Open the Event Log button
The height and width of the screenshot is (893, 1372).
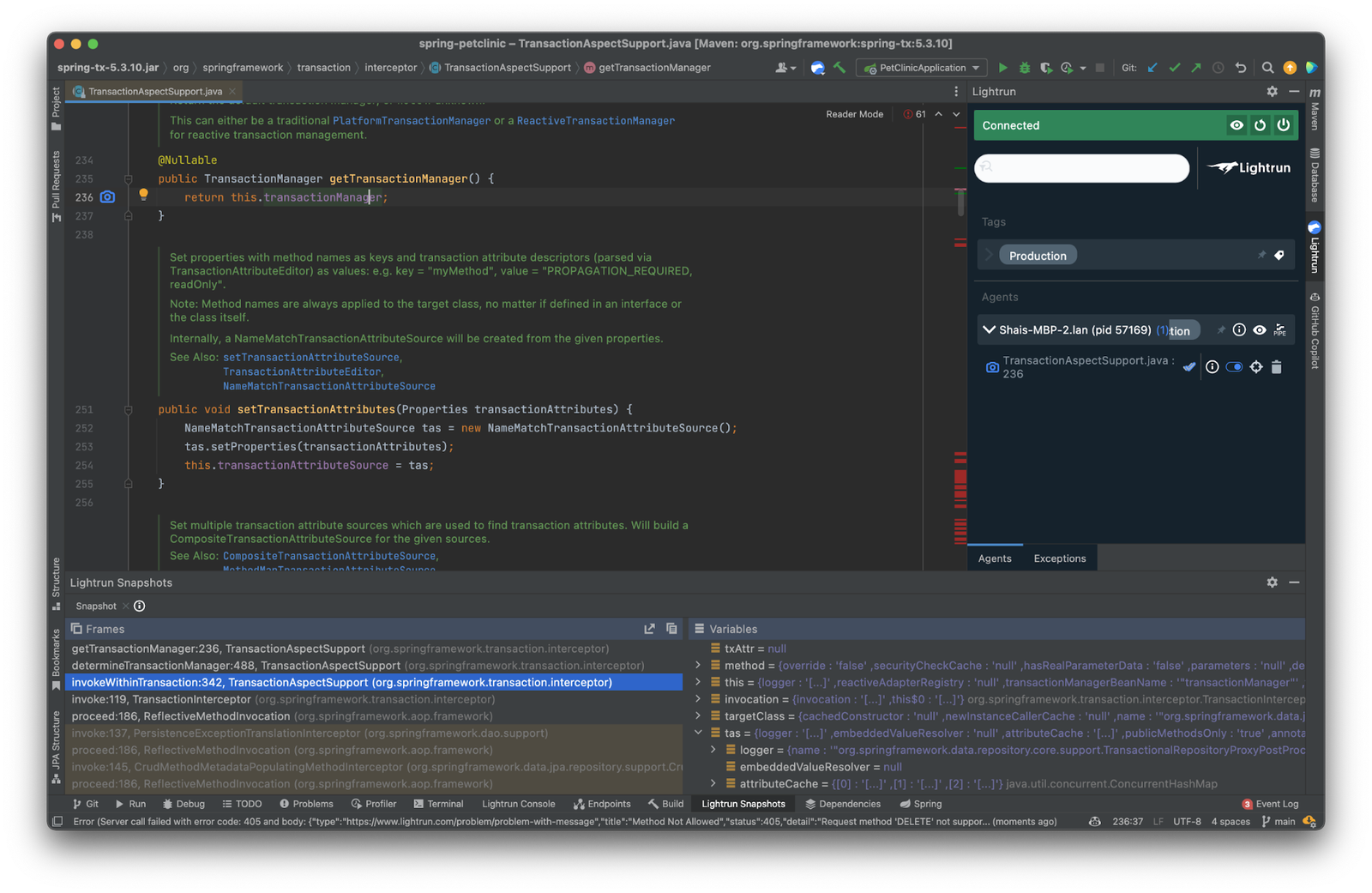[1270, 805]
